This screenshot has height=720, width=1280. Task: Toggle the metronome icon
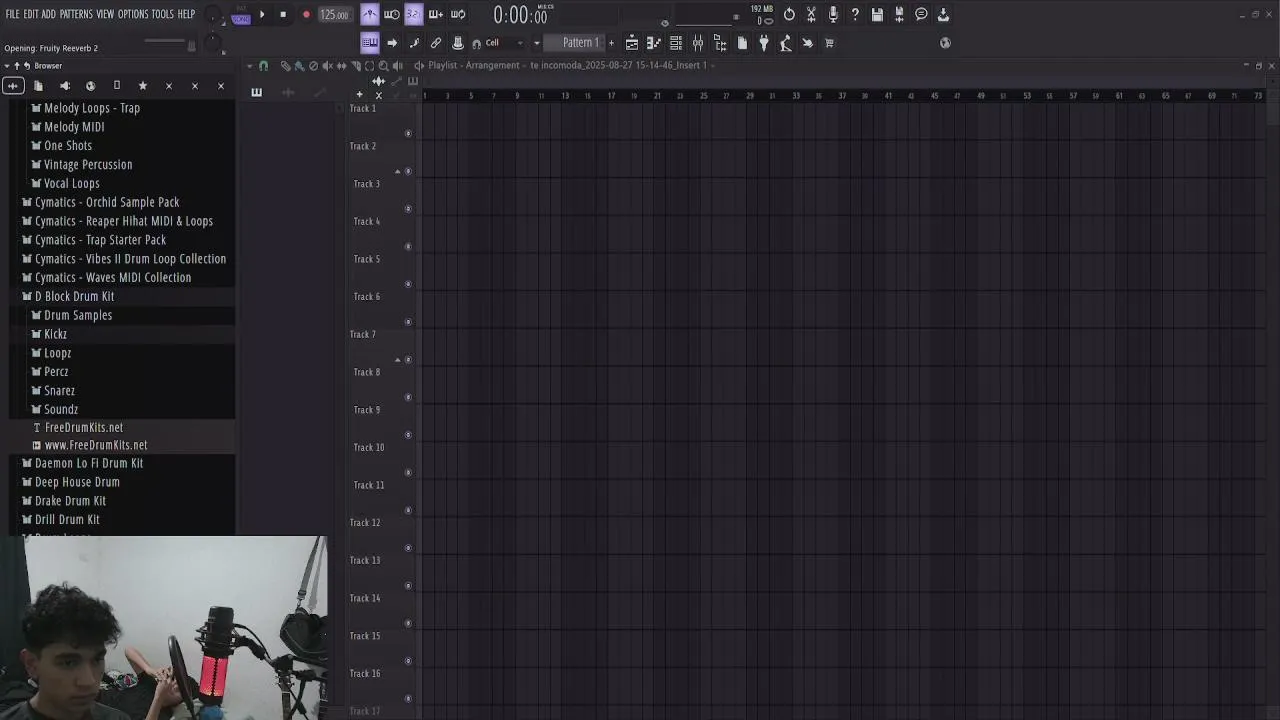coord(370,14)
